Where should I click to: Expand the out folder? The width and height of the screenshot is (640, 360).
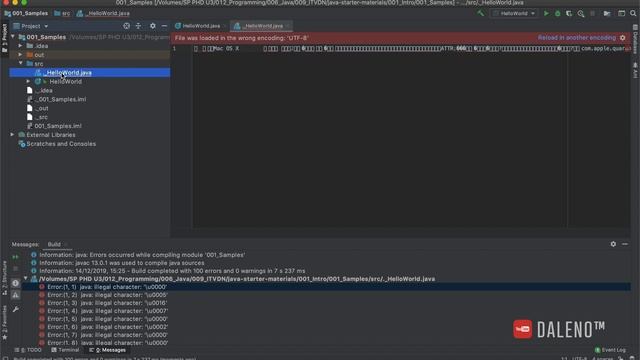[x=20, y=55]
